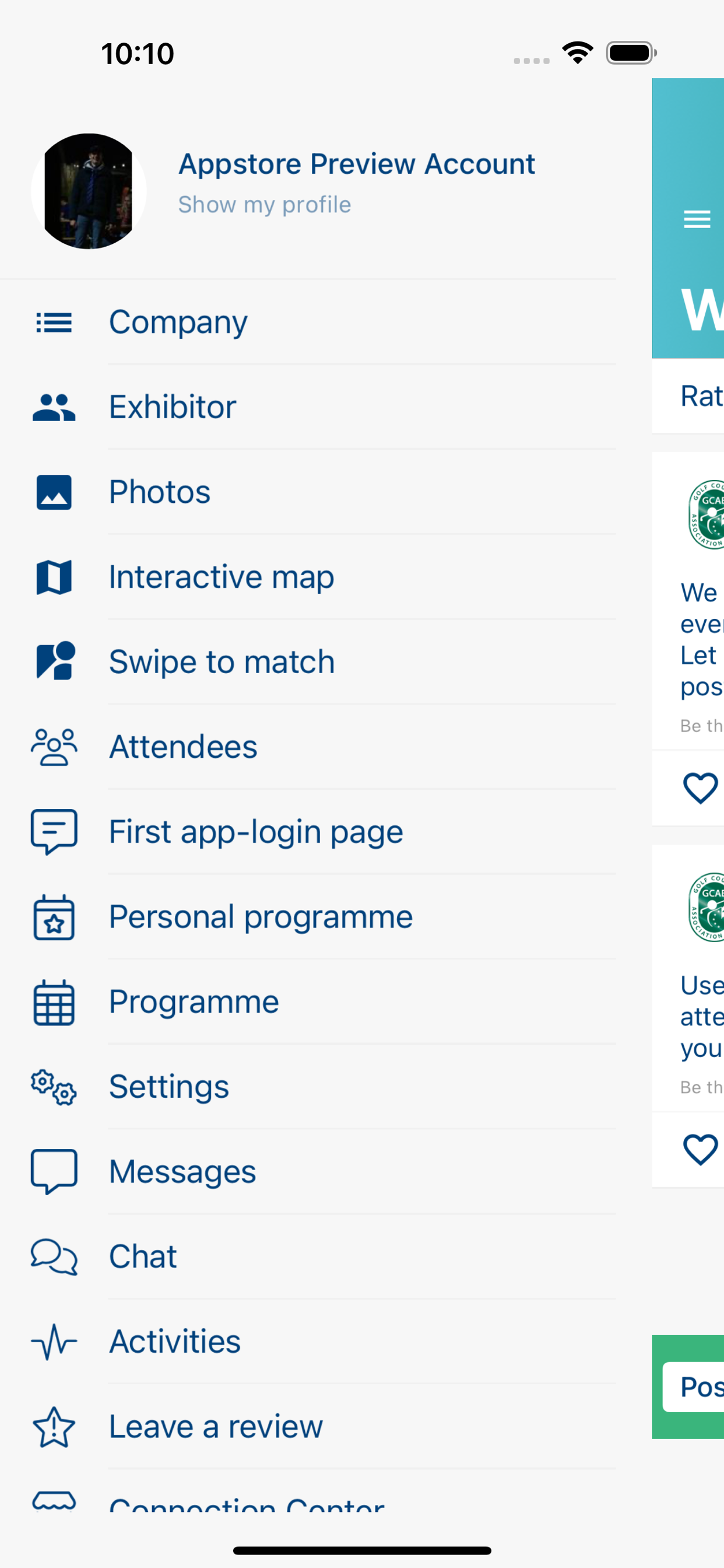724x1568 pixels.
Task: Tap the Swipe to match icon
Action: tap(55, 661)
